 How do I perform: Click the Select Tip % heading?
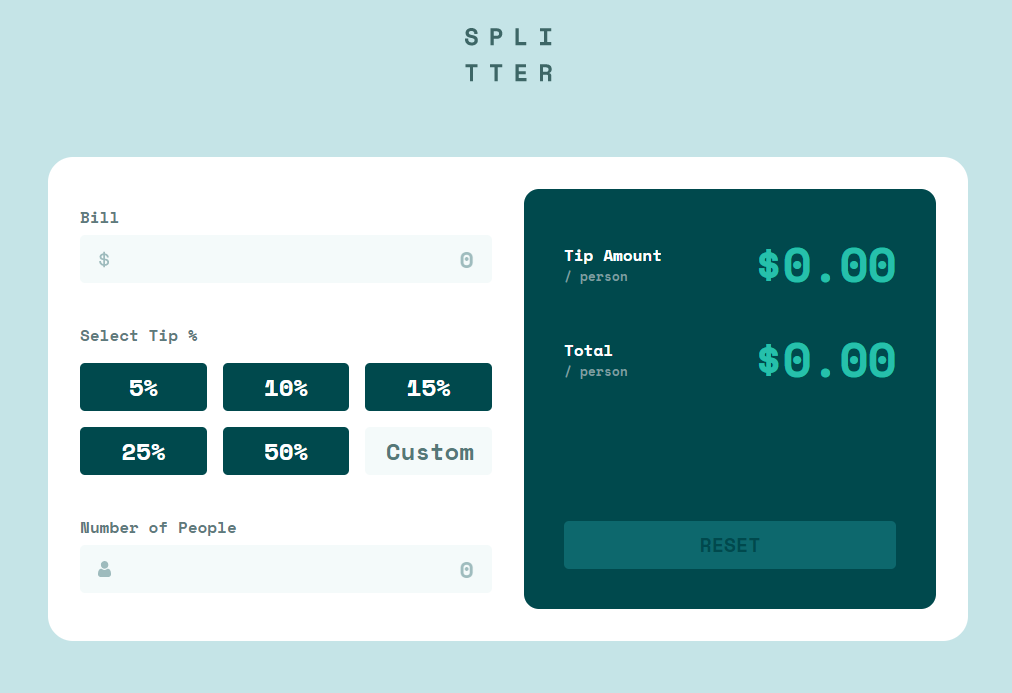141,336
